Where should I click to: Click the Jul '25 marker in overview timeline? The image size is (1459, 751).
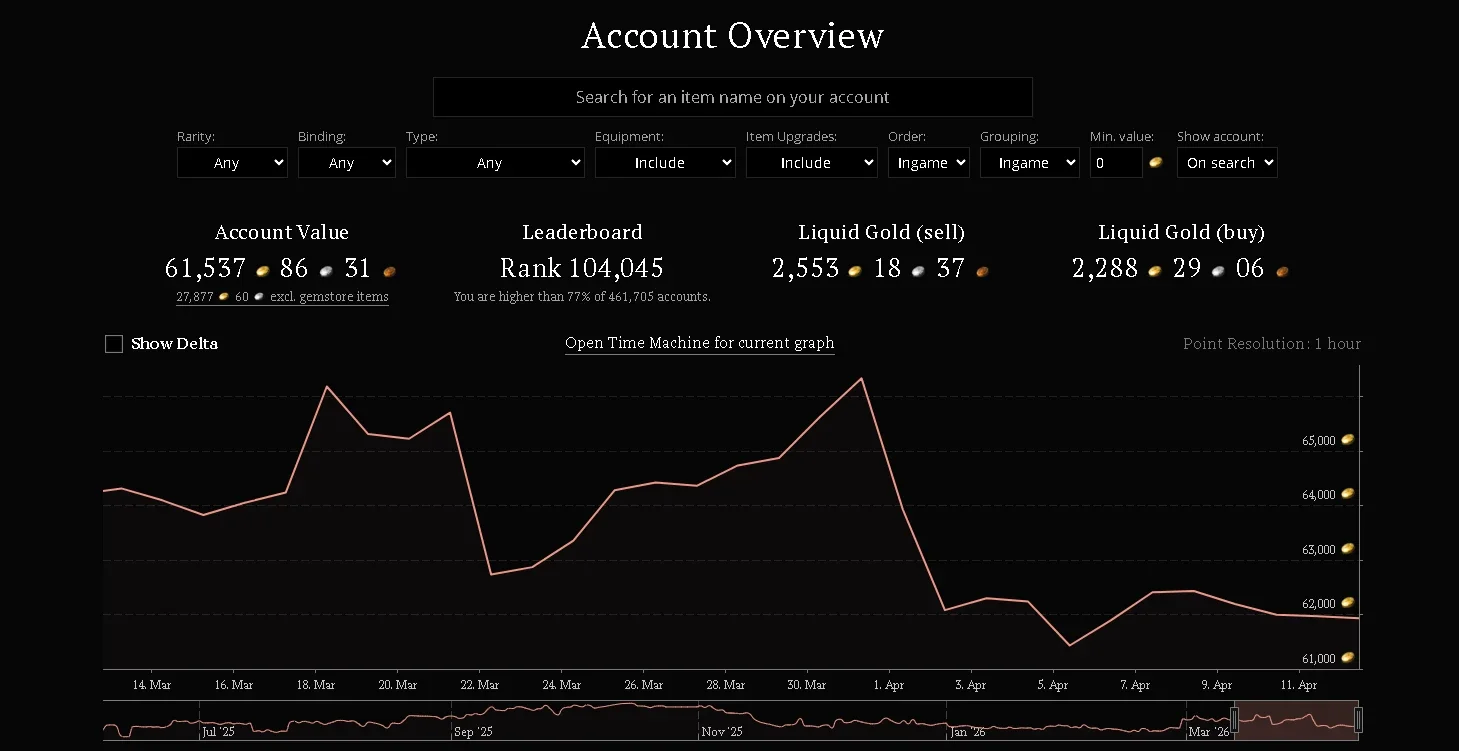218,732
